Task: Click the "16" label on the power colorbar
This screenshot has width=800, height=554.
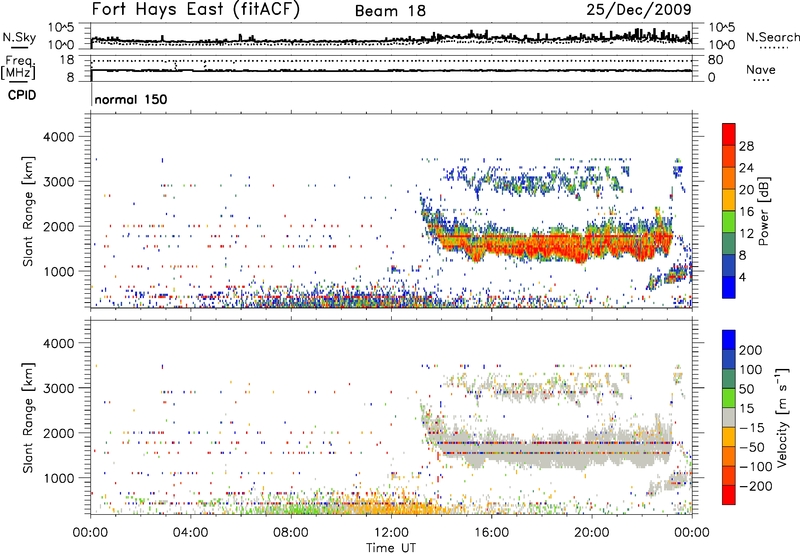Action: click(x=746, y=212)
